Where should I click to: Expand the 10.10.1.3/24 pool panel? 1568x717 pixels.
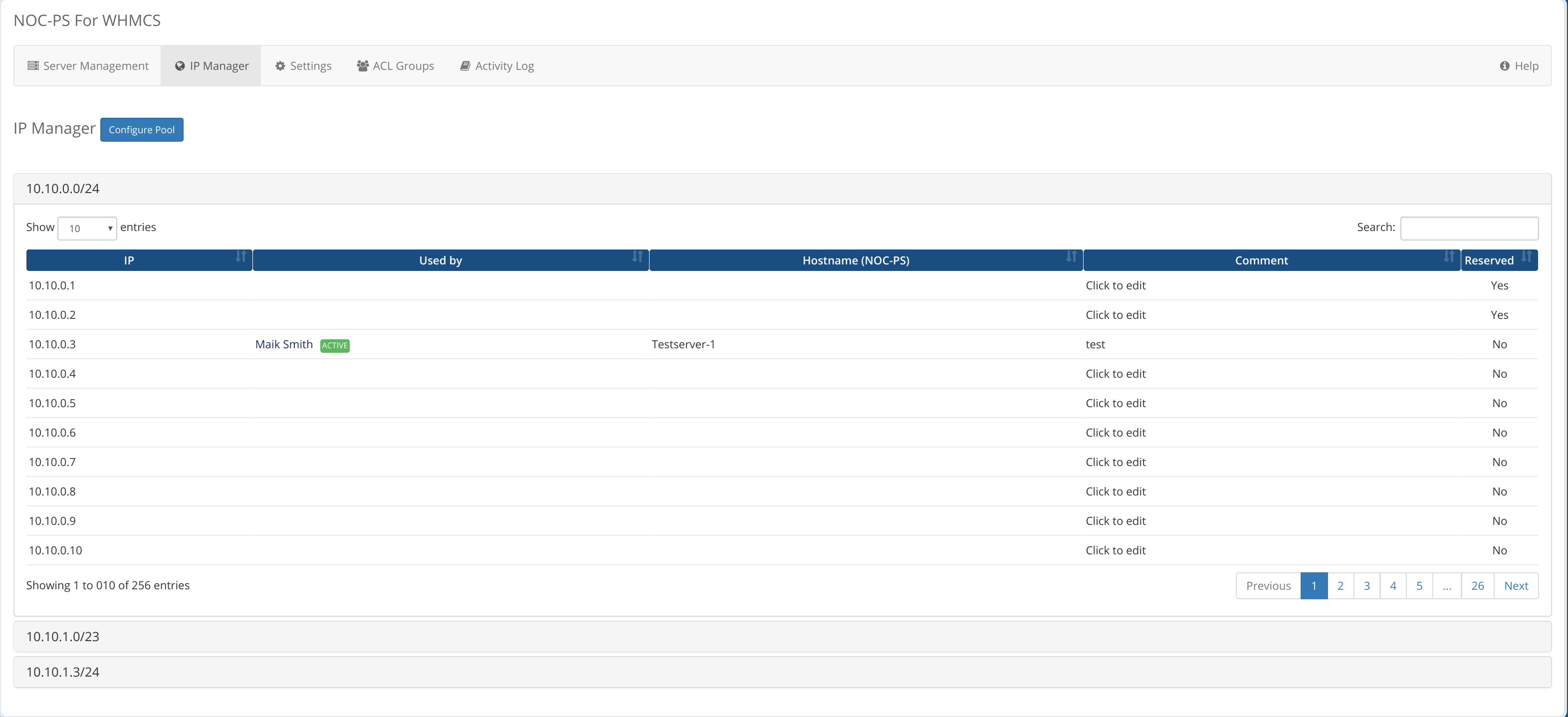pyautogui.click(x=61, y=672)
